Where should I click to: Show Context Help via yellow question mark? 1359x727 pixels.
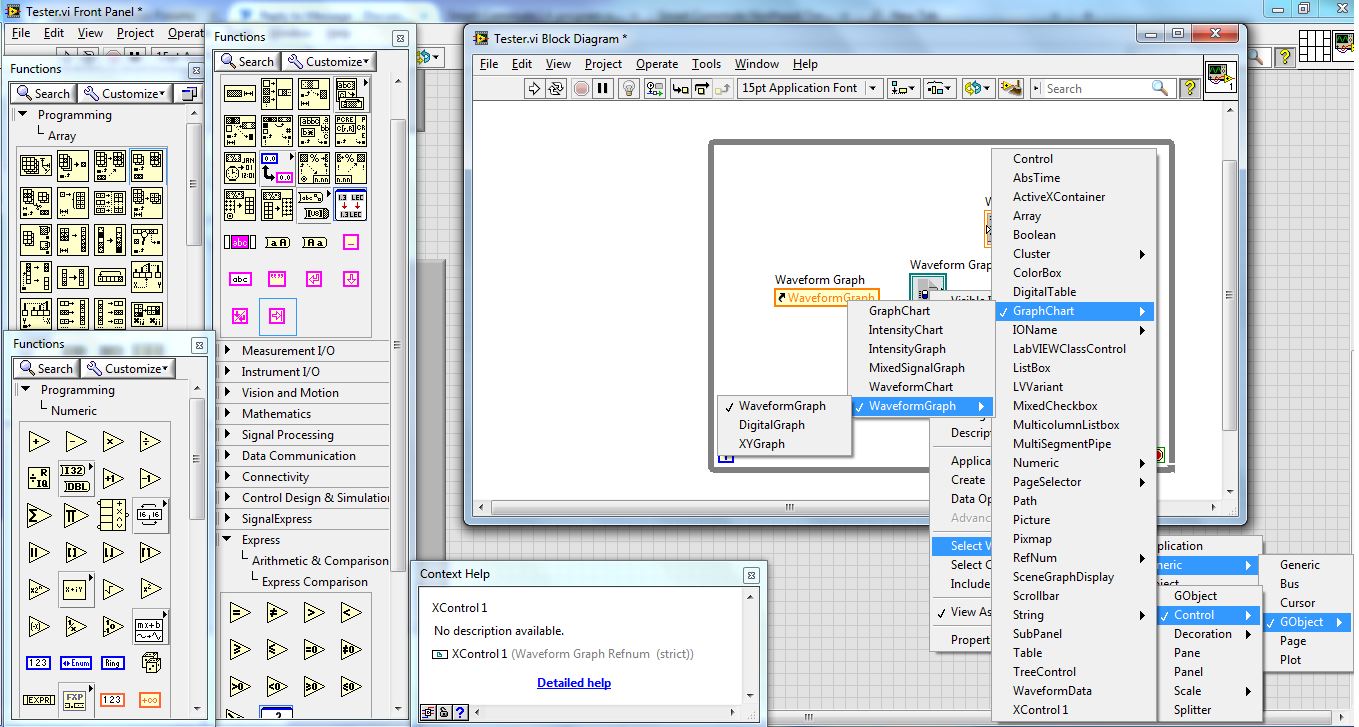(1190, 88)
